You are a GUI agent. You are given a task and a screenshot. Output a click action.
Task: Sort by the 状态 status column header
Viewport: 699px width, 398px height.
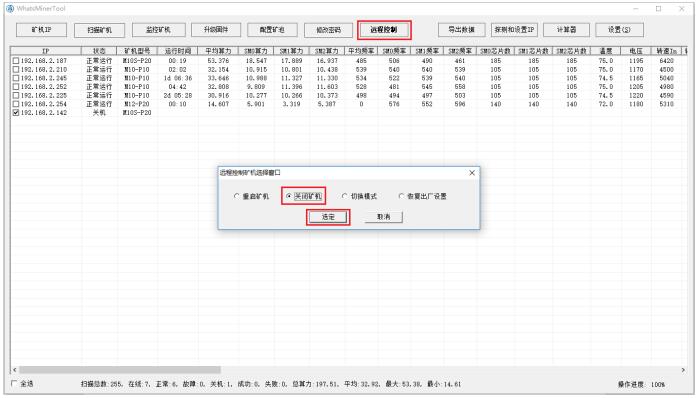(x=99, y=51)
